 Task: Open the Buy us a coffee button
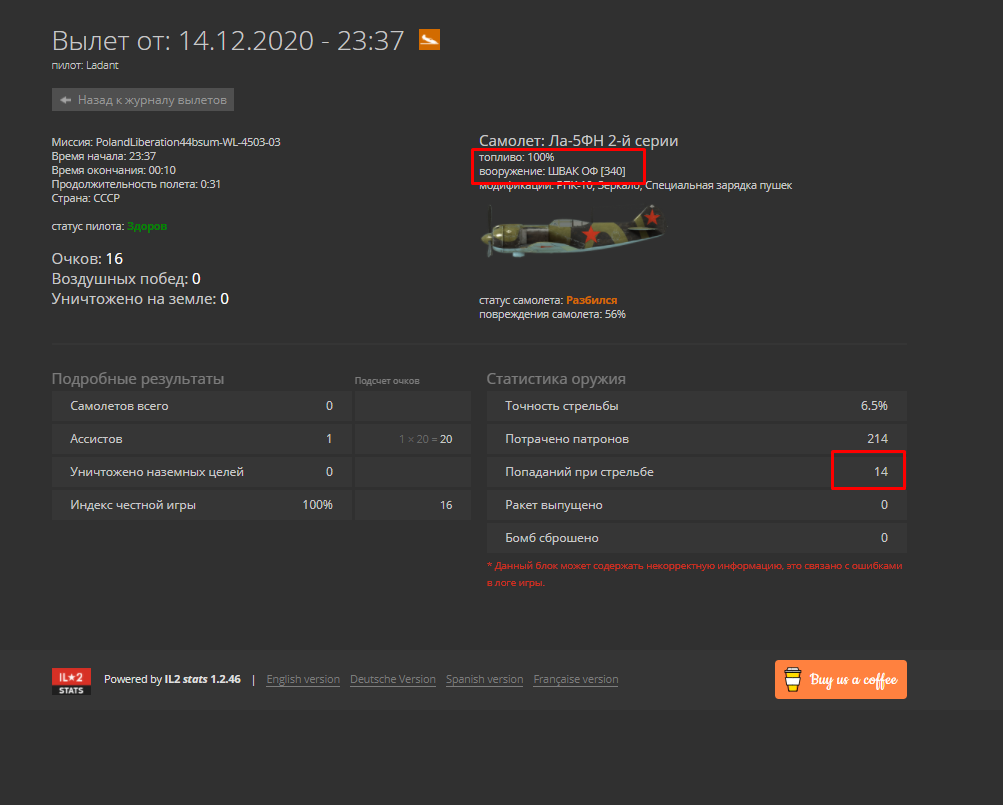[841, 680]
